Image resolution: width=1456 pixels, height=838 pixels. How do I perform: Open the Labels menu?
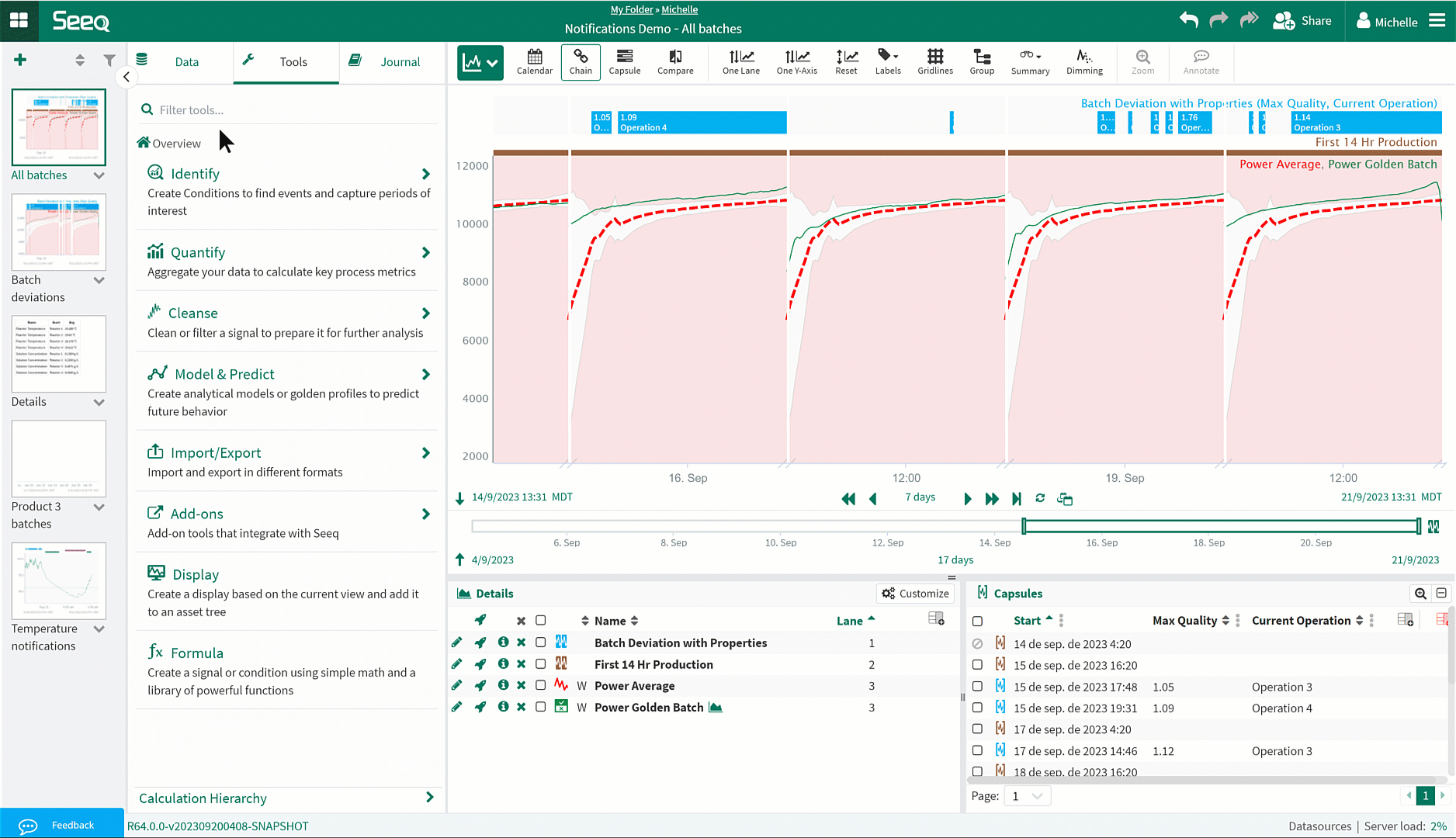[x=888, y=62]
